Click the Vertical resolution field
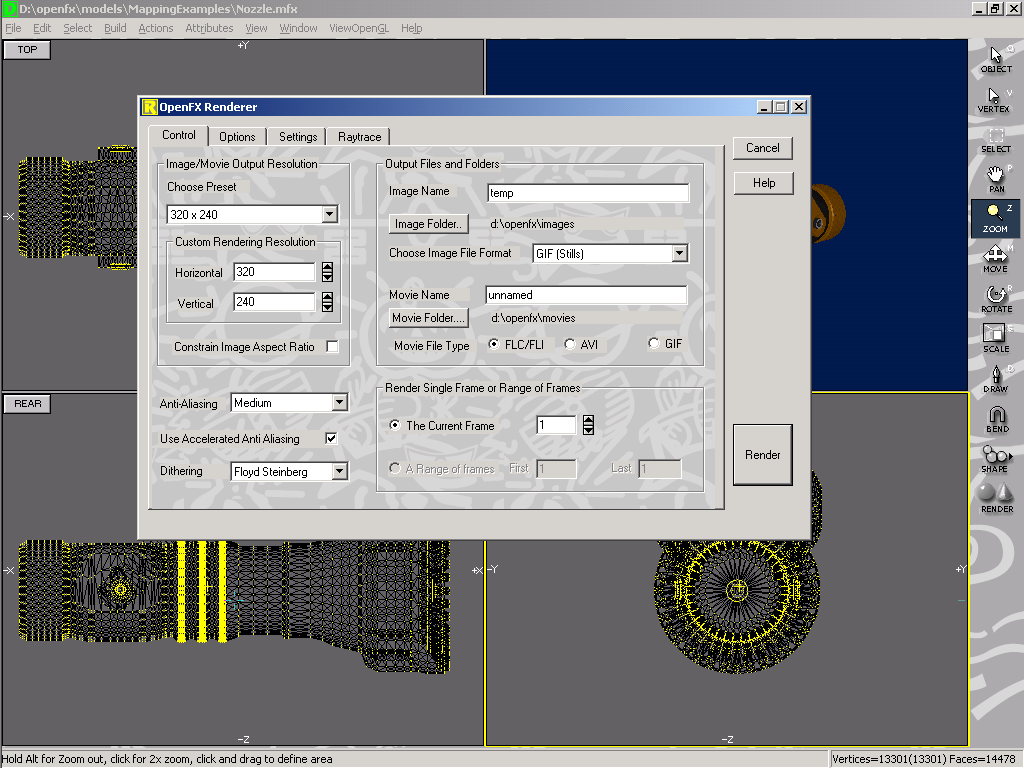Image resolution: width=1024 pixels, height=768 pixels. coord(274,302)
